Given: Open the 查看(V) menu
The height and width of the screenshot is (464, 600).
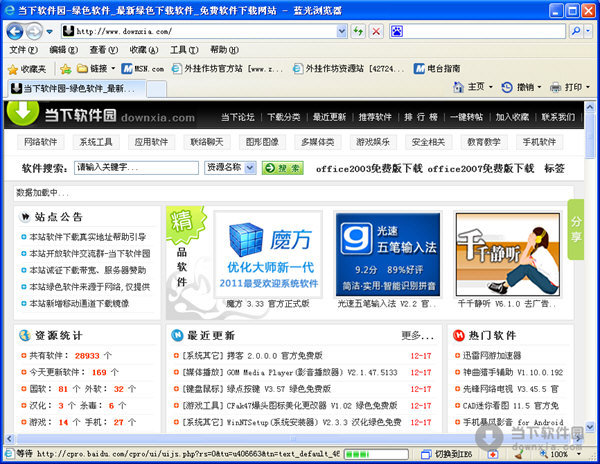Looking at the screenshot, I should [104, 50].
